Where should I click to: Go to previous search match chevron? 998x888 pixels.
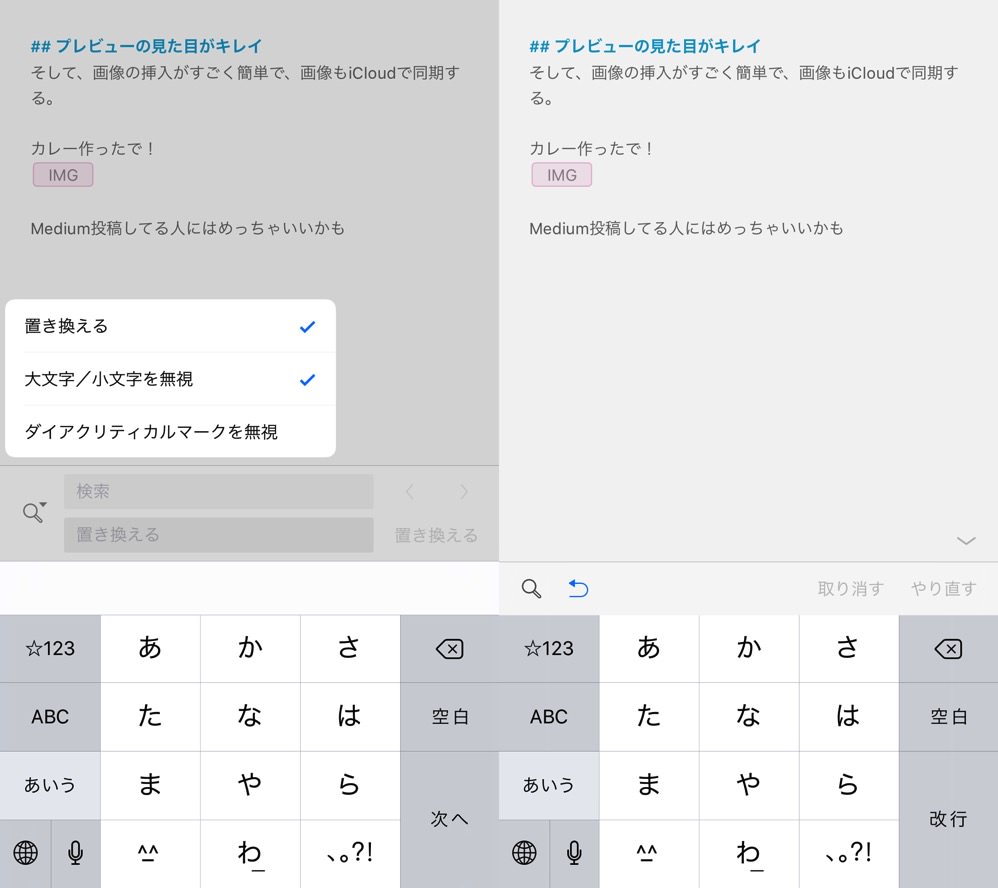pos(409,492)
